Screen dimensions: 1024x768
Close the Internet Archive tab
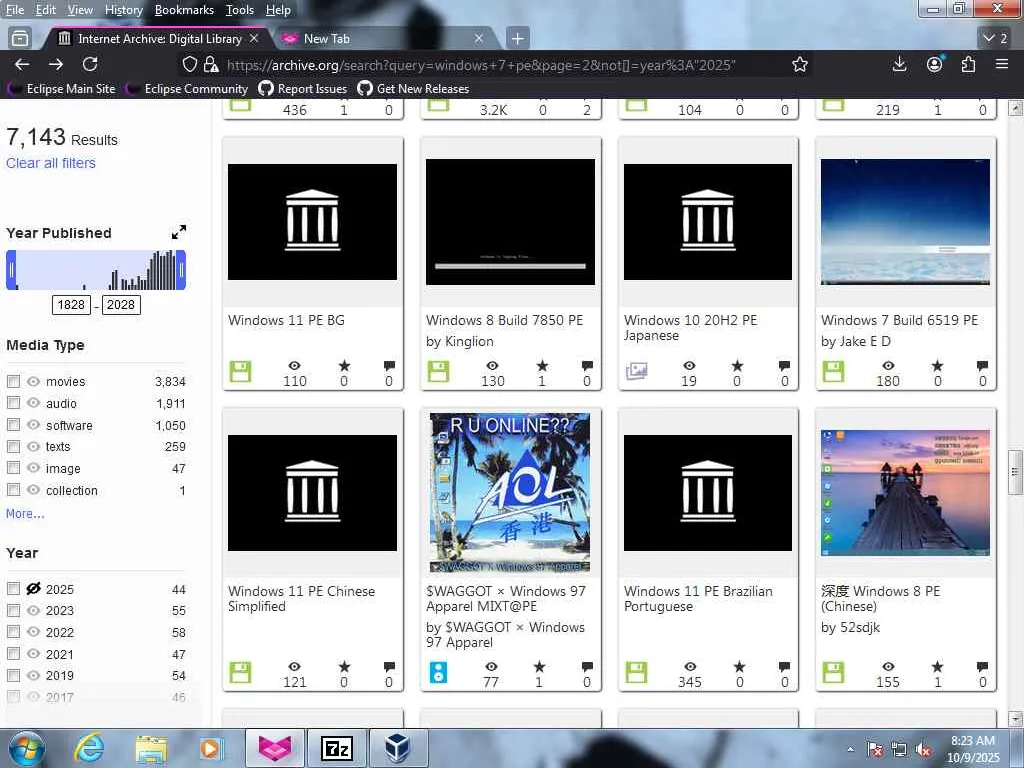click(254, 39)
